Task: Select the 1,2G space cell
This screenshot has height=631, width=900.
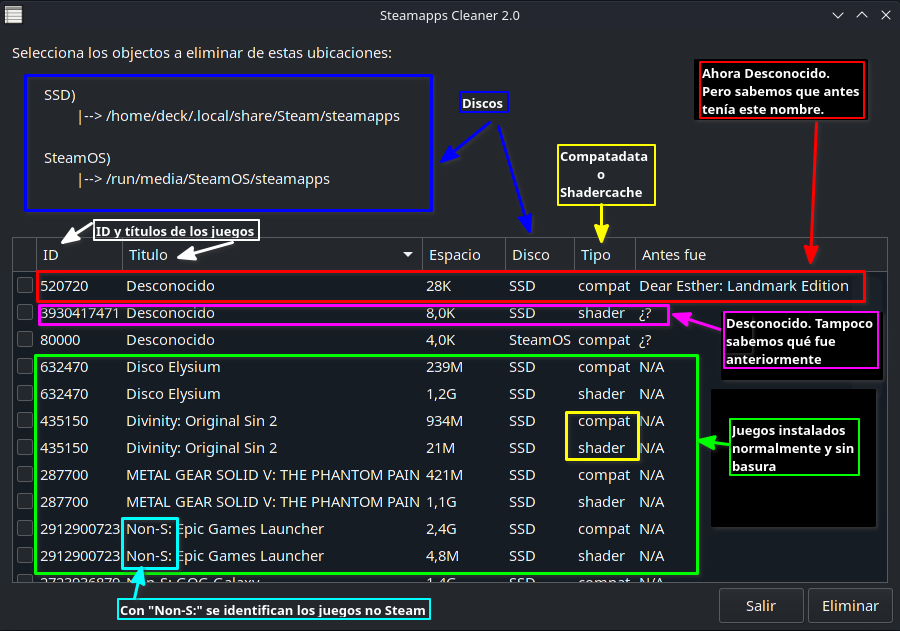Action: pyautogui.click(x=441, y=394)
